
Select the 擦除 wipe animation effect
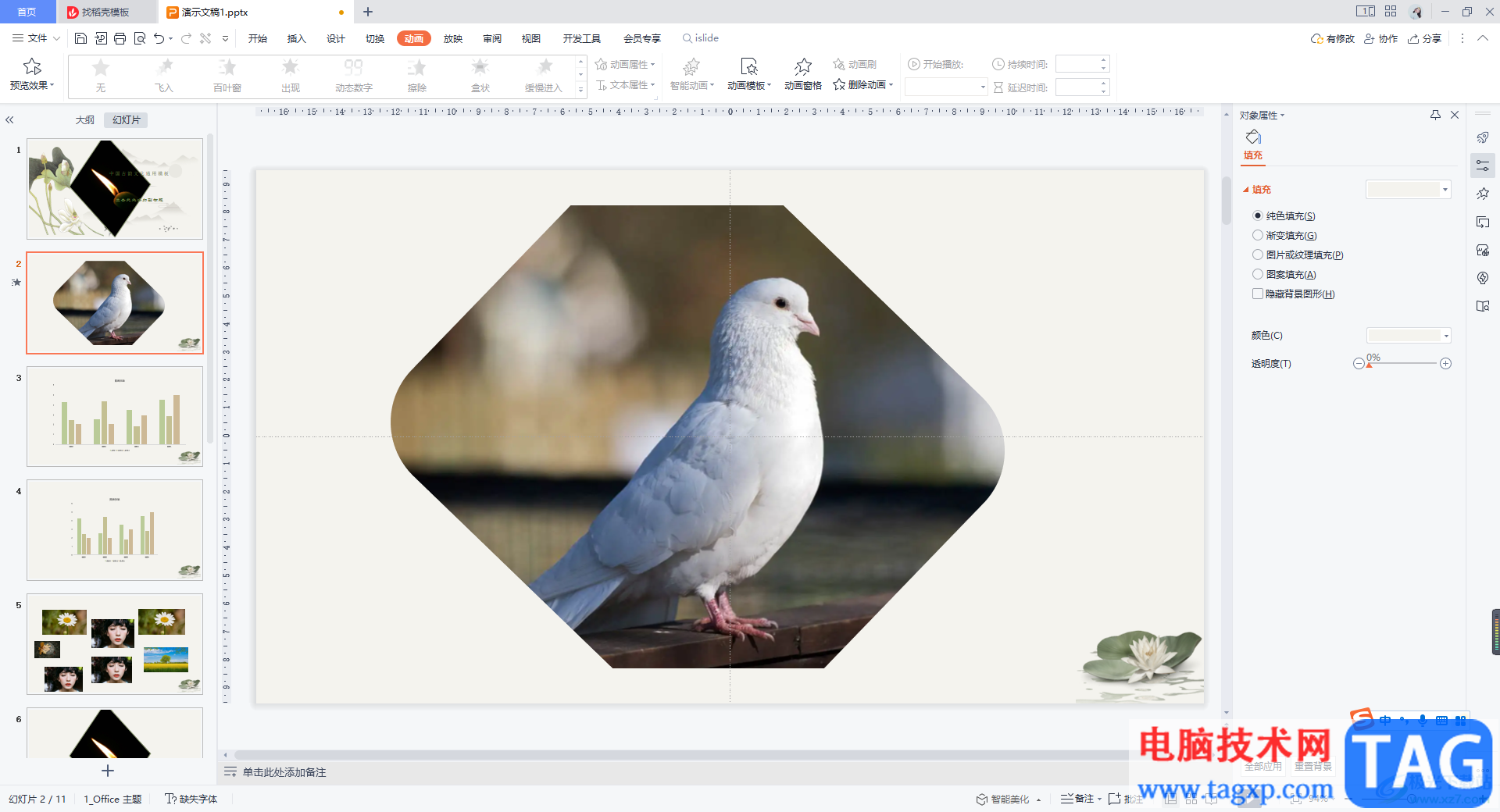pyautogui.click(x=417, y=76)
